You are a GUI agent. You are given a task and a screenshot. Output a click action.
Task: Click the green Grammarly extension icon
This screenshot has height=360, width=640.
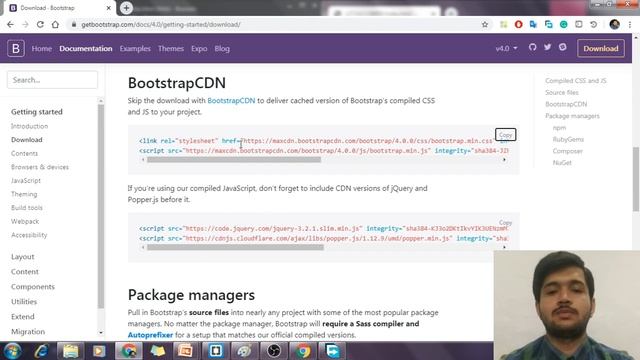coord(564,24)
